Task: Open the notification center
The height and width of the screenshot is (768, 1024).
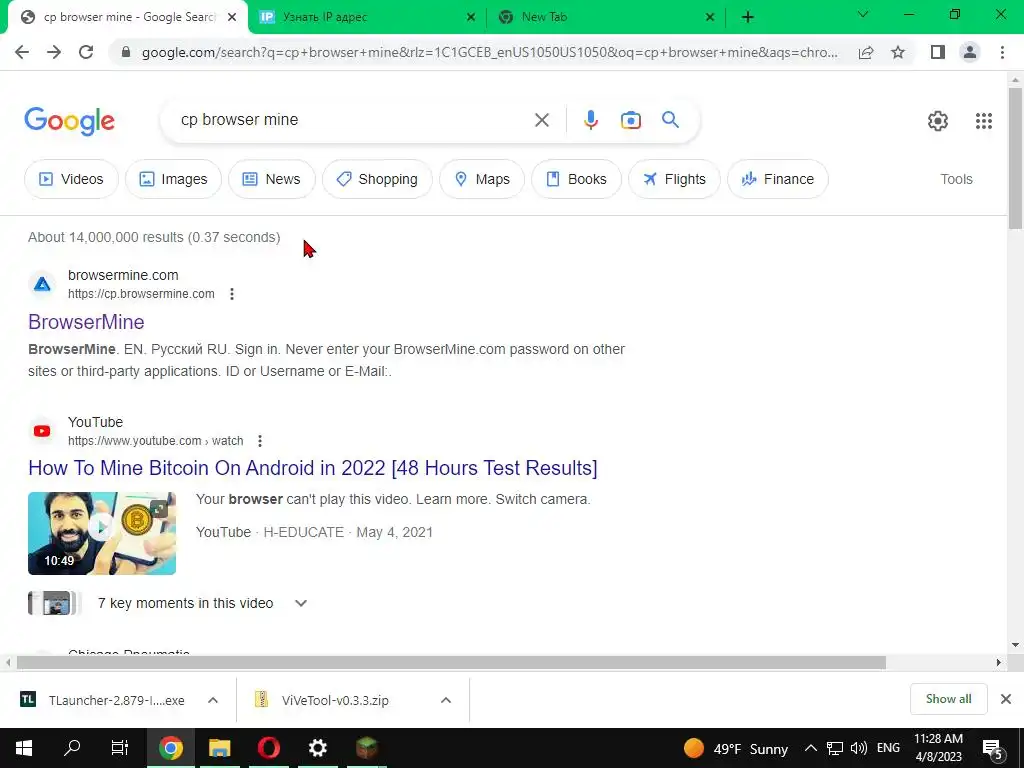Action: (x=993, y=748)
